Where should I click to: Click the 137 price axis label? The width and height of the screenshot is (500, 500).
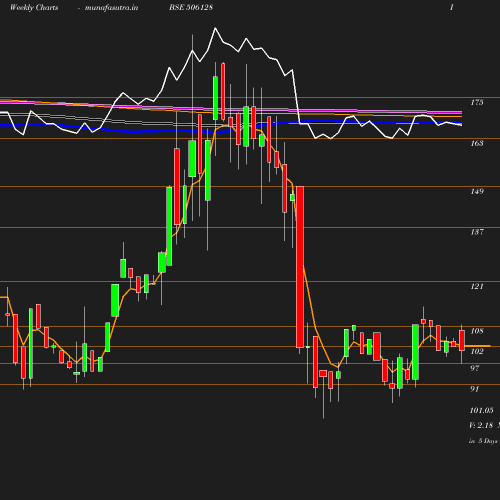[x=477, y=232]
